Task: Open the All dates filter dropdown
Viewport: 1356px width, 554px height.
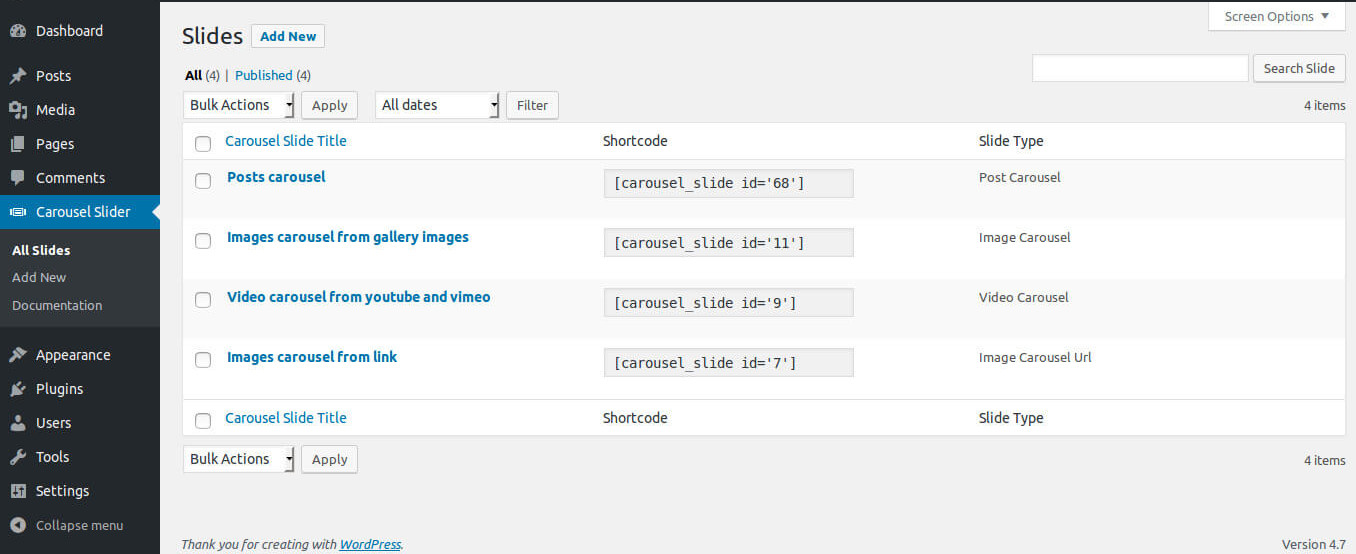Action: [x=437, y=105]
